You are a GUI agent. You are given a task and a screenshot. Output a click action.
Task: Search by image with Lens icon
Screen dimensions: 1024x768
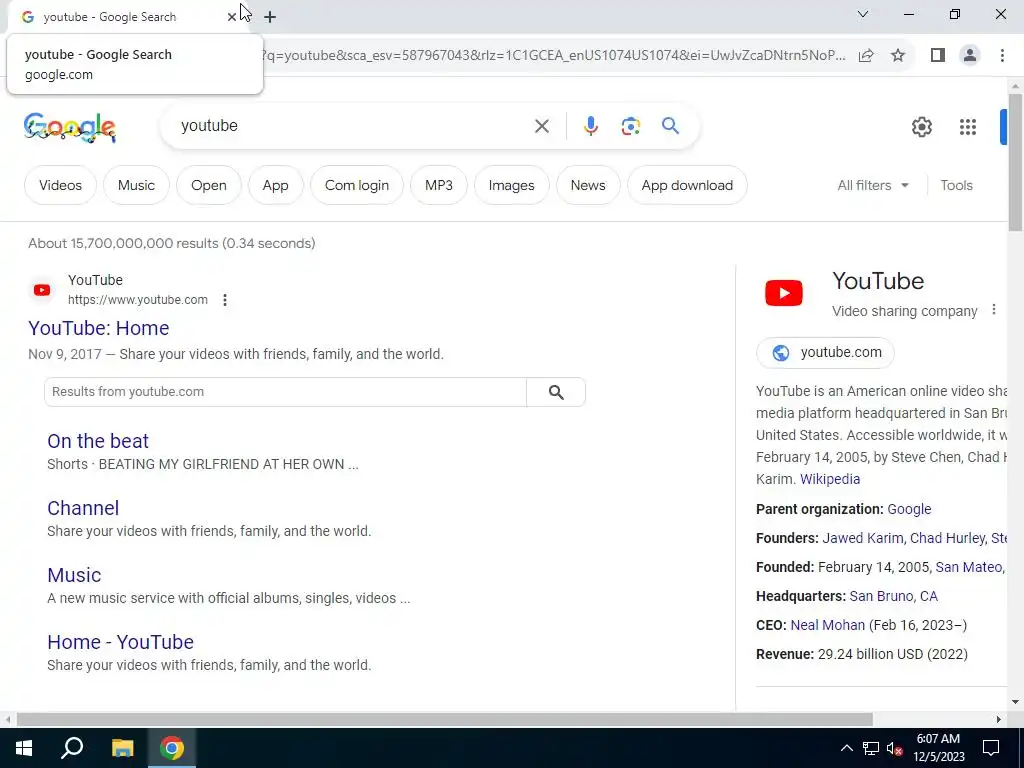(630, 126)
